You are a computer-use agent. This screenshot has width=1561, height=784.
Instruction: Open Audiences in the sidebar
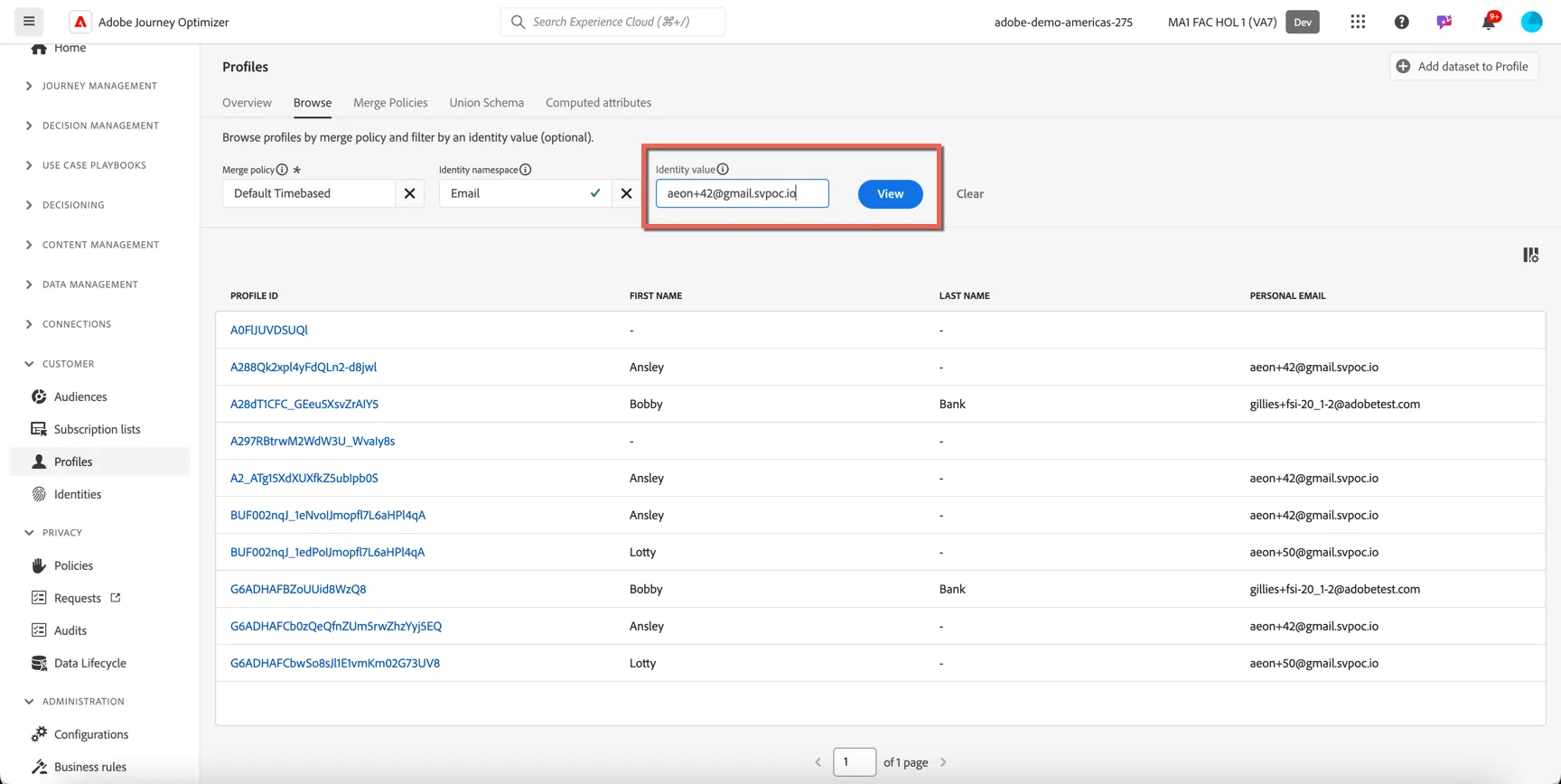[80, 397]
